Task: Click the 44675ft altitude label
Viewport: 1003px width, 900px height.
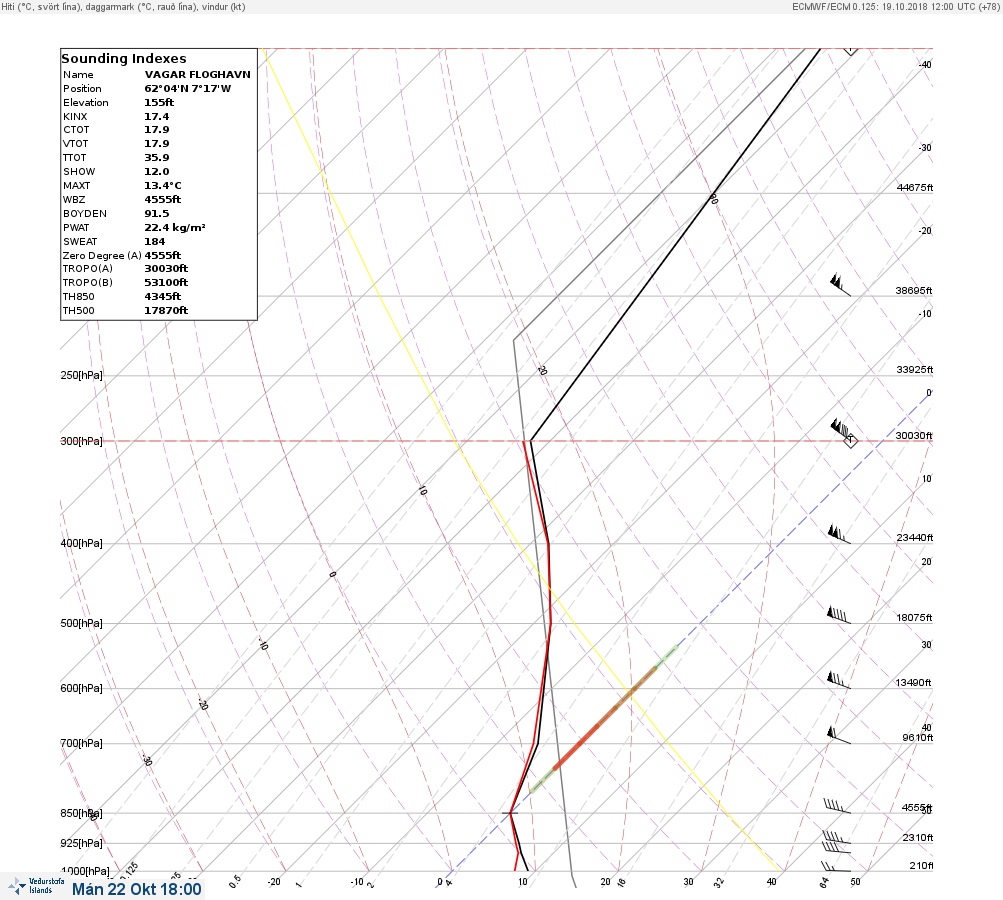Action: 915,187
